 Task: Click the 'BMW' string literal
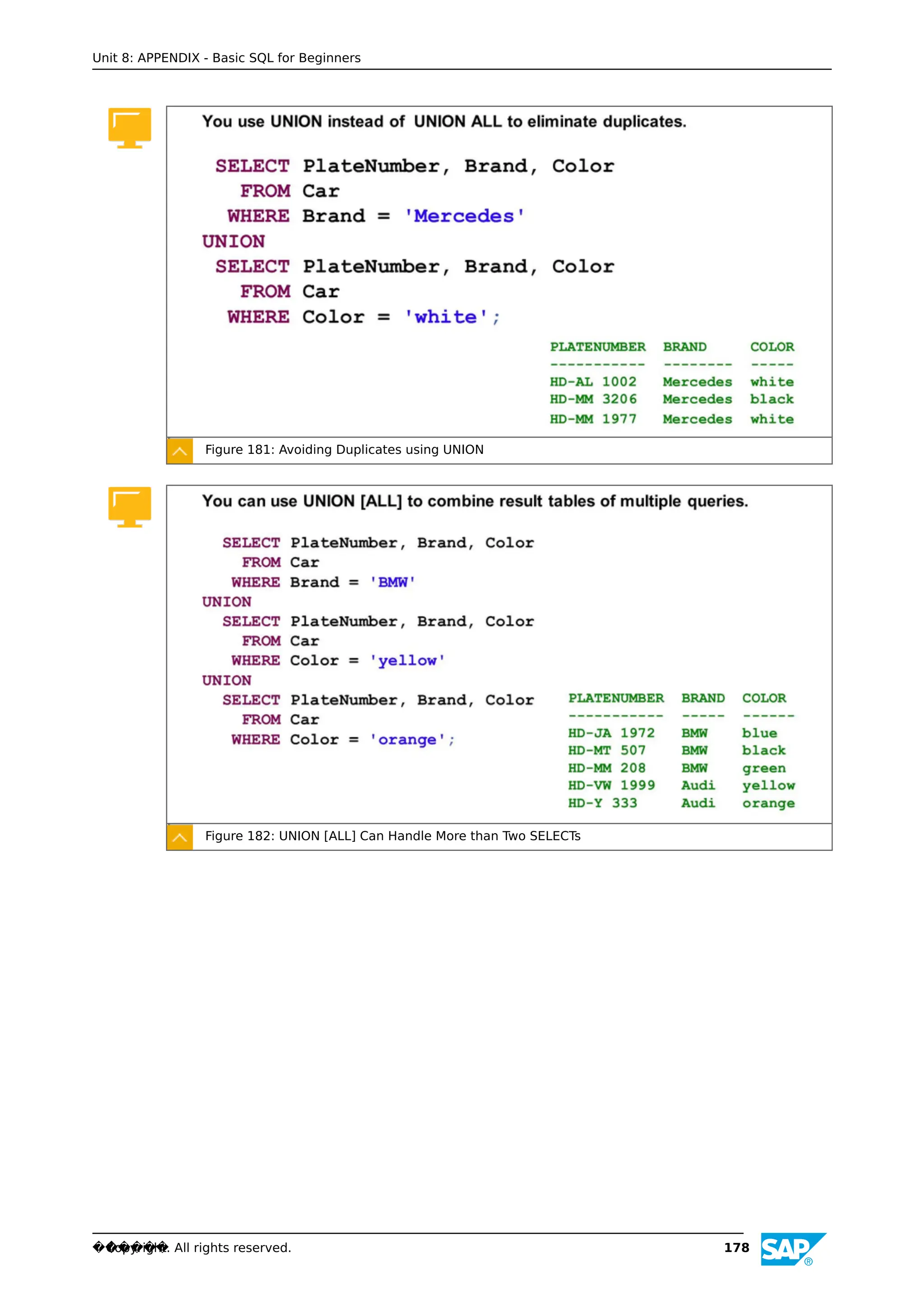point(392,582)
